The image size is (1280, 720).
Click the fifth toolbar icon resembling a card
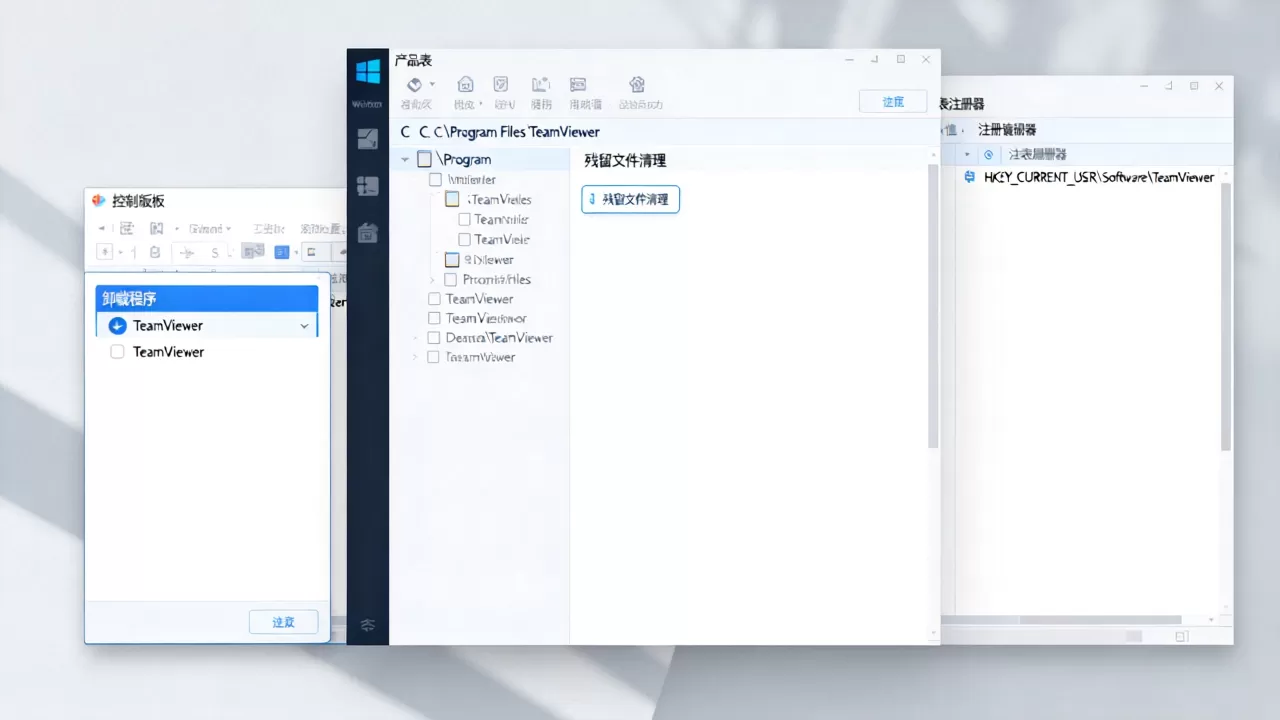click(x=578, y=85)
